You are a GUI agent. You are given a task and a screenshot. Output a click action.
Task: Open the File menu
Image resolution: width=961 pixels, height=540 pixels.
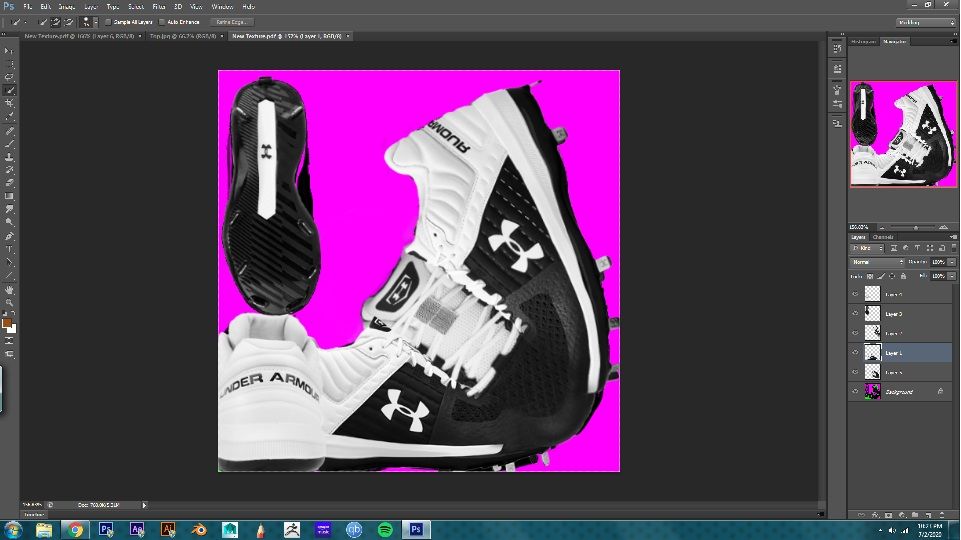click(x=28, y=7)
